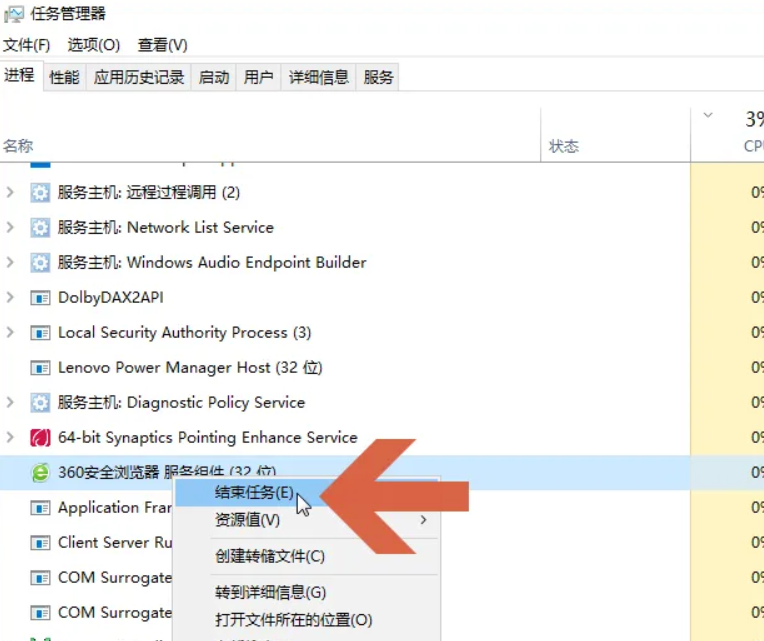The height and width of the screenshot is (641, 764).
Task: Expand the 服务主机: 远程过程调用 (2) group
Action: (x=10, y=192)
